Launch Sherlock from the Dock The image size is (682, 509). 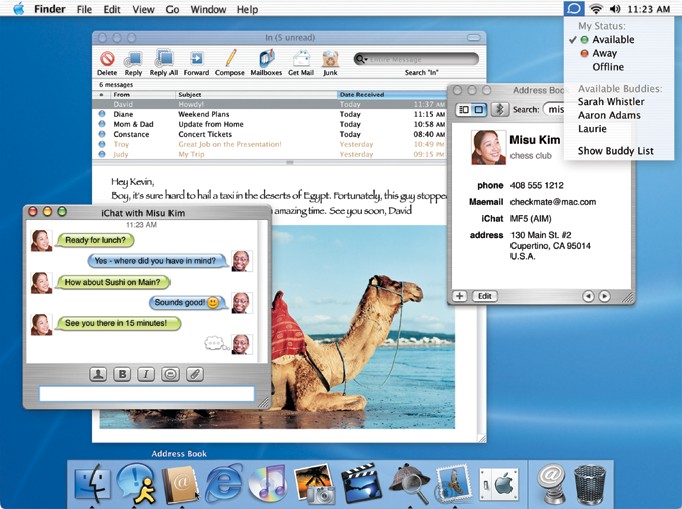[408, 483]
